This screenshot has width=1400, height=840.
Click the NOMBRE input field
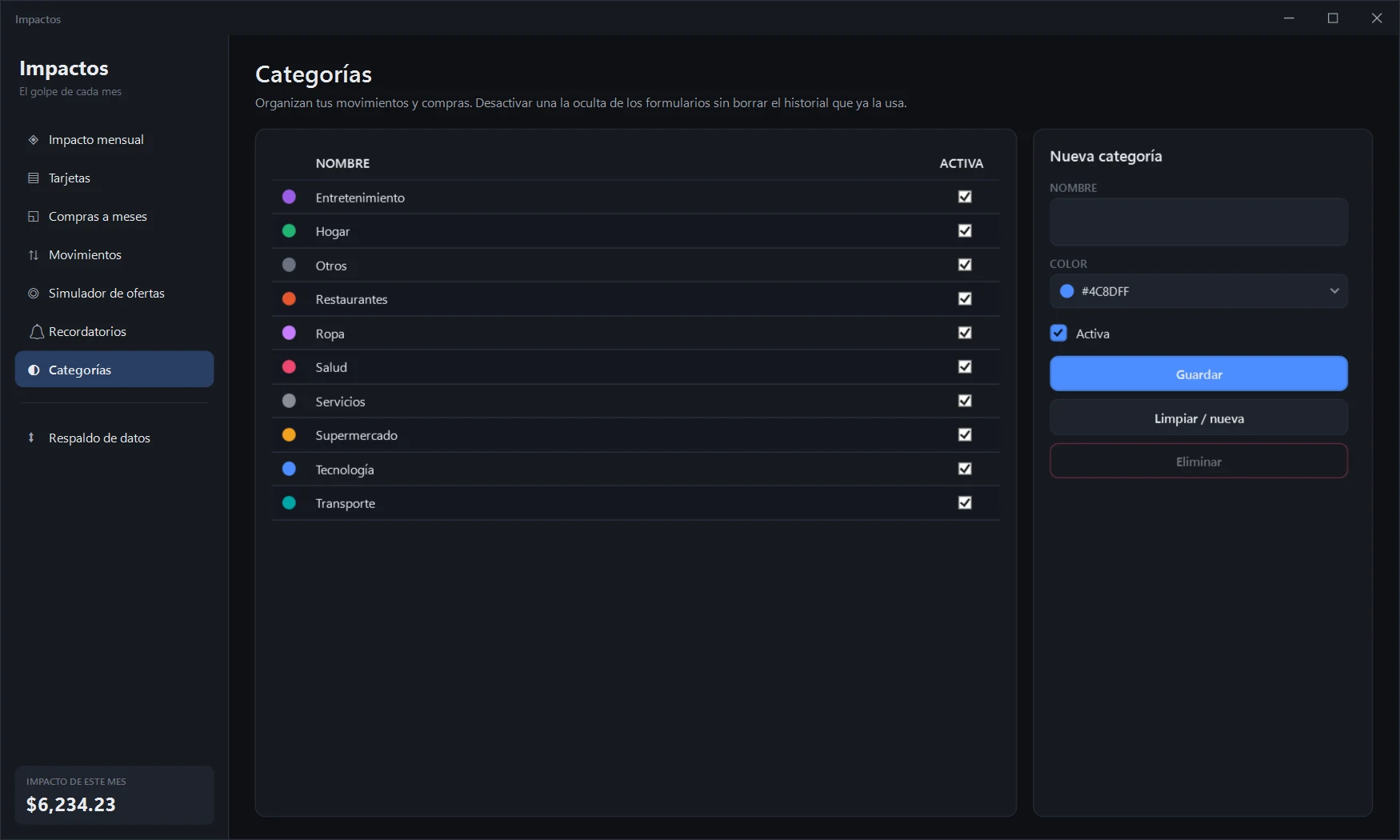(x=1198, y=222)
